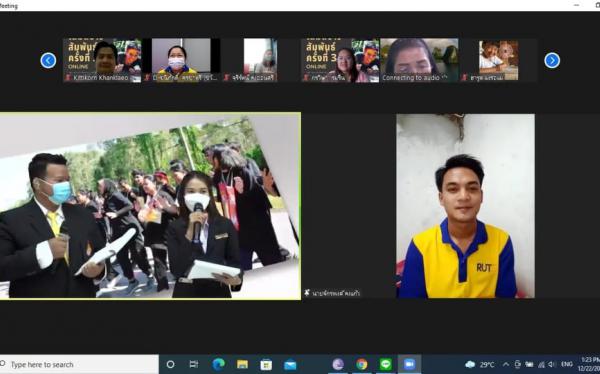Launch Microsoft Edge from taskbar
600x374 pixels.
pos(218,364)
